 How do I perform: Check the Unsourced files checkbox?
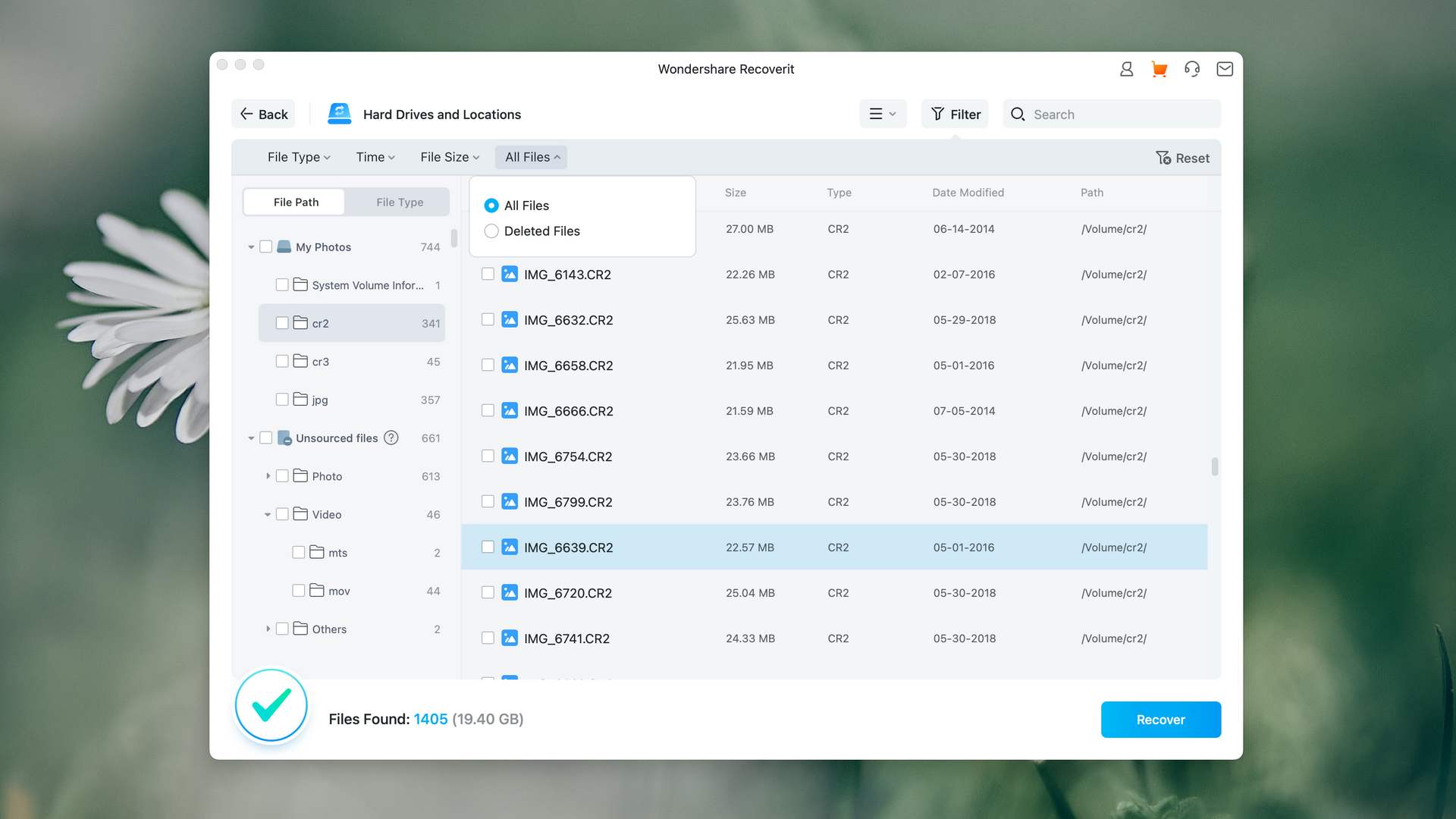[266, 438]
